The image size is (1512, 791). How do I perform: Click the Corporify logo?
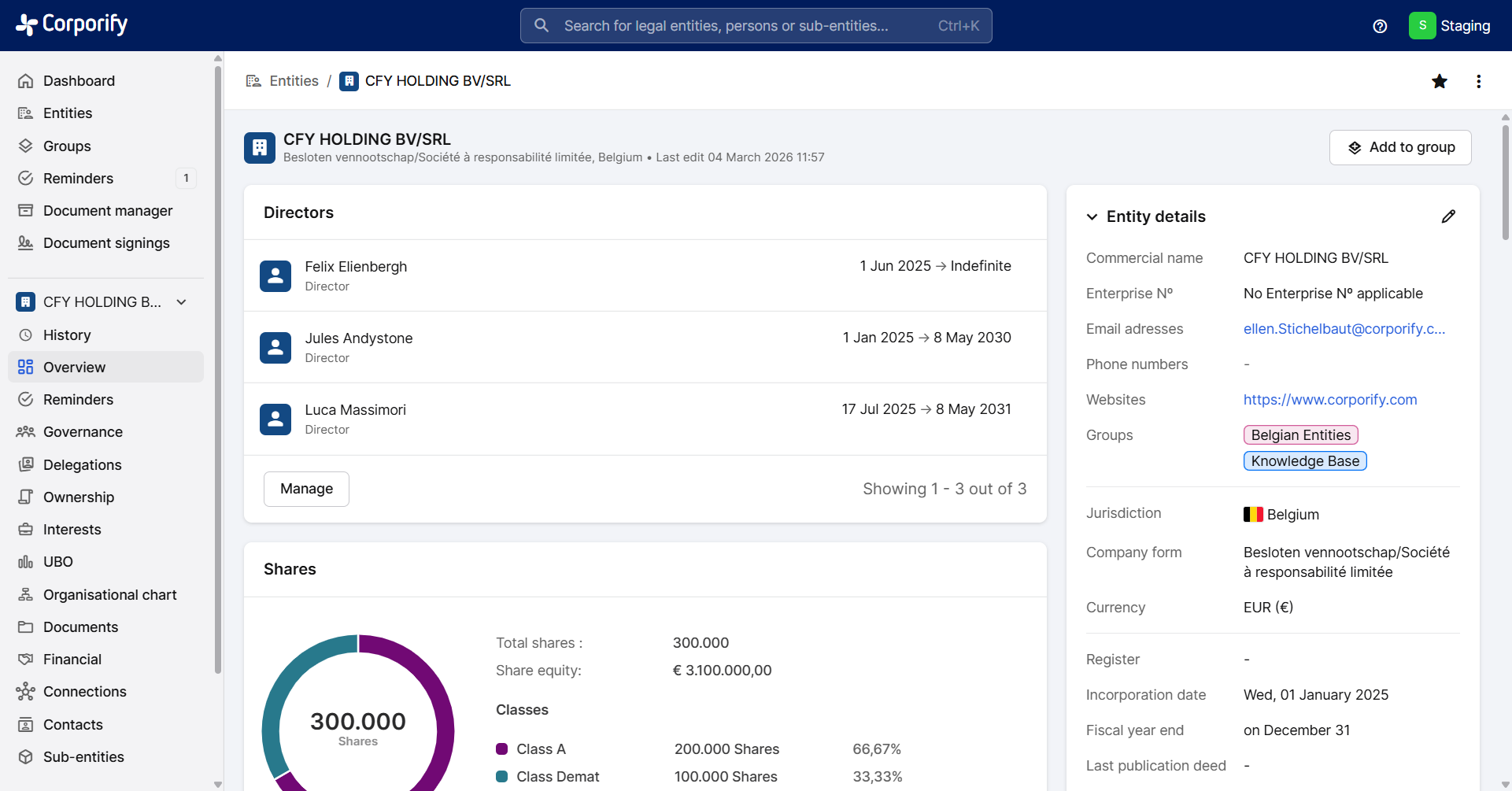click(72, 25)
